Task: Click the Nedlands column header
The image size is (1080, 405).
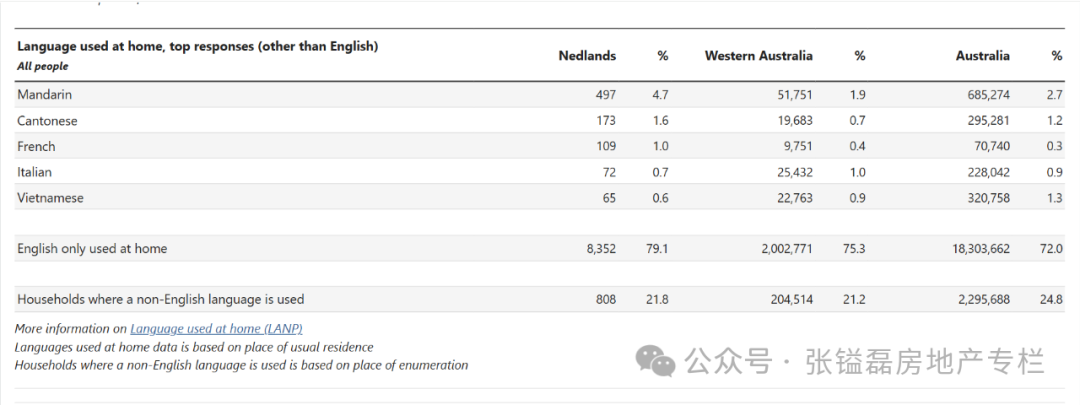Action: [587, 56]
